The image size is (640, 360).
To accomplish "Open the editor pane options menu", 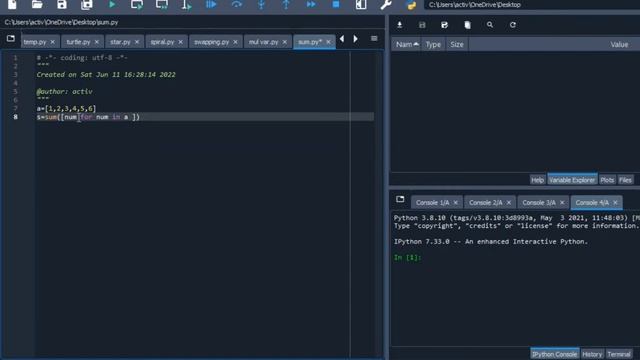I will point(374,39).
